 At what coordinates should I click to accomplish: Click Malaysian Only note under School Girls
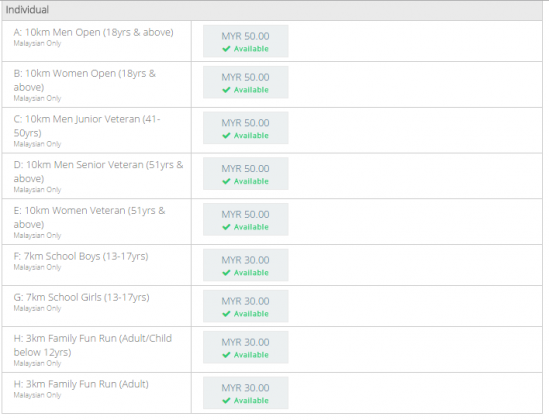click(x=37, y=308)
